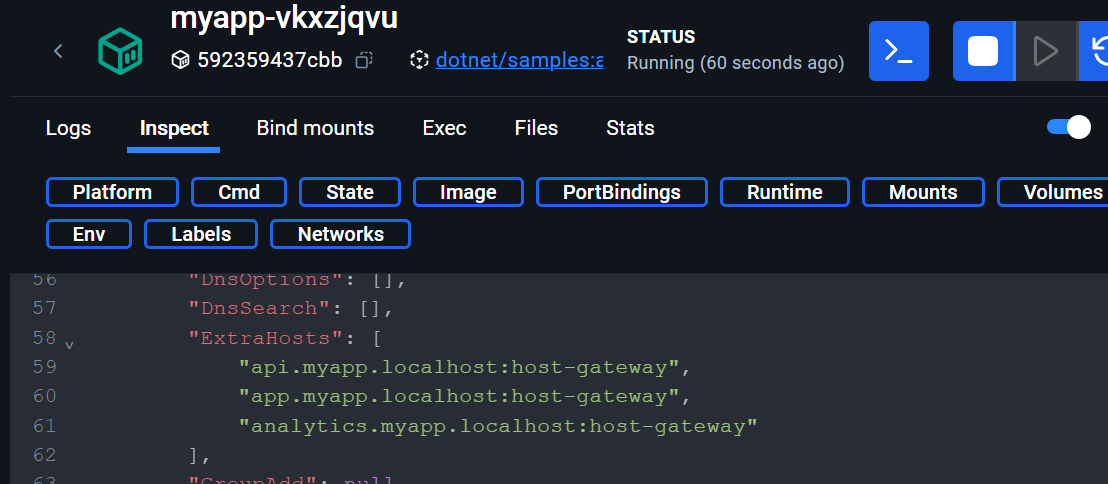Click the teal container cube icon

point(120,51)
